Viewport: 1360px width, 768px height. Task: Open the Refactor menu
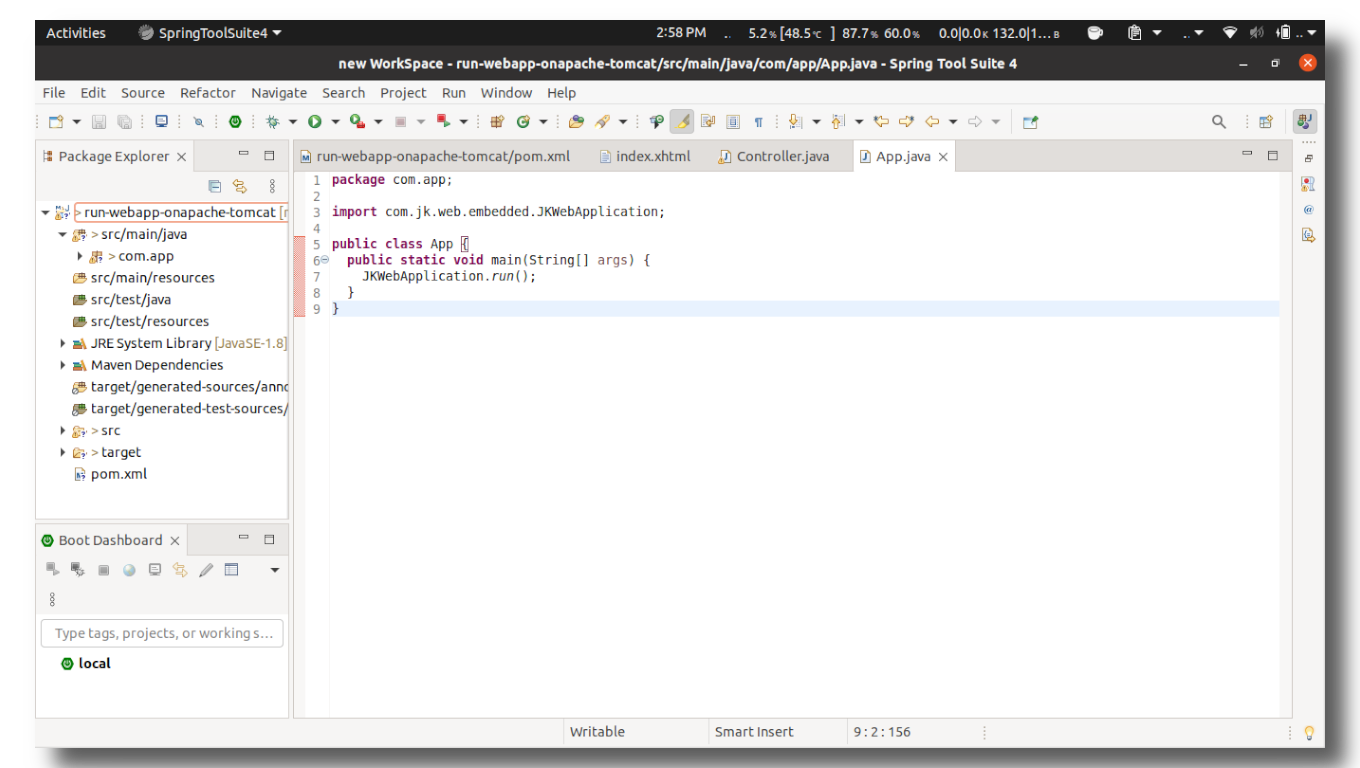click(x=208, y=93)
